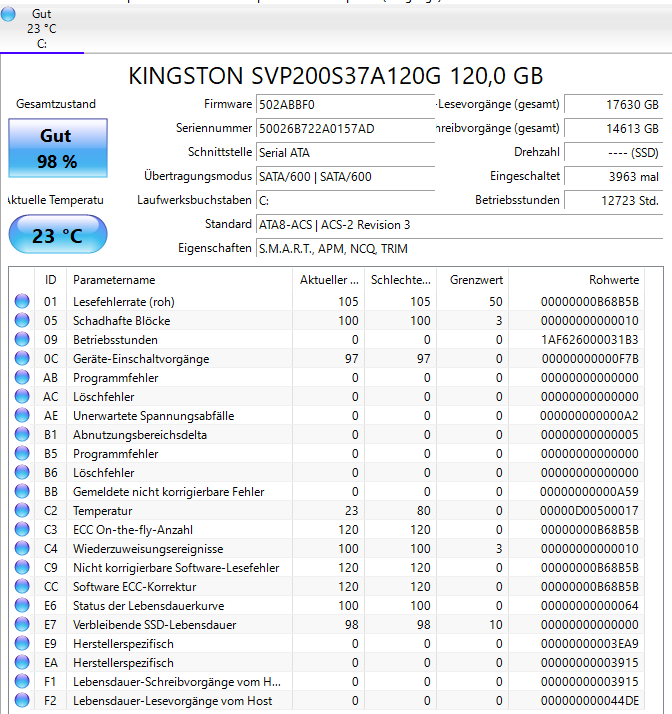Viewport: 672px width, 714px height.
Task: Click the Übertragungsmodus field SATA/600 | SATA/600
Action: pos(345,177)
